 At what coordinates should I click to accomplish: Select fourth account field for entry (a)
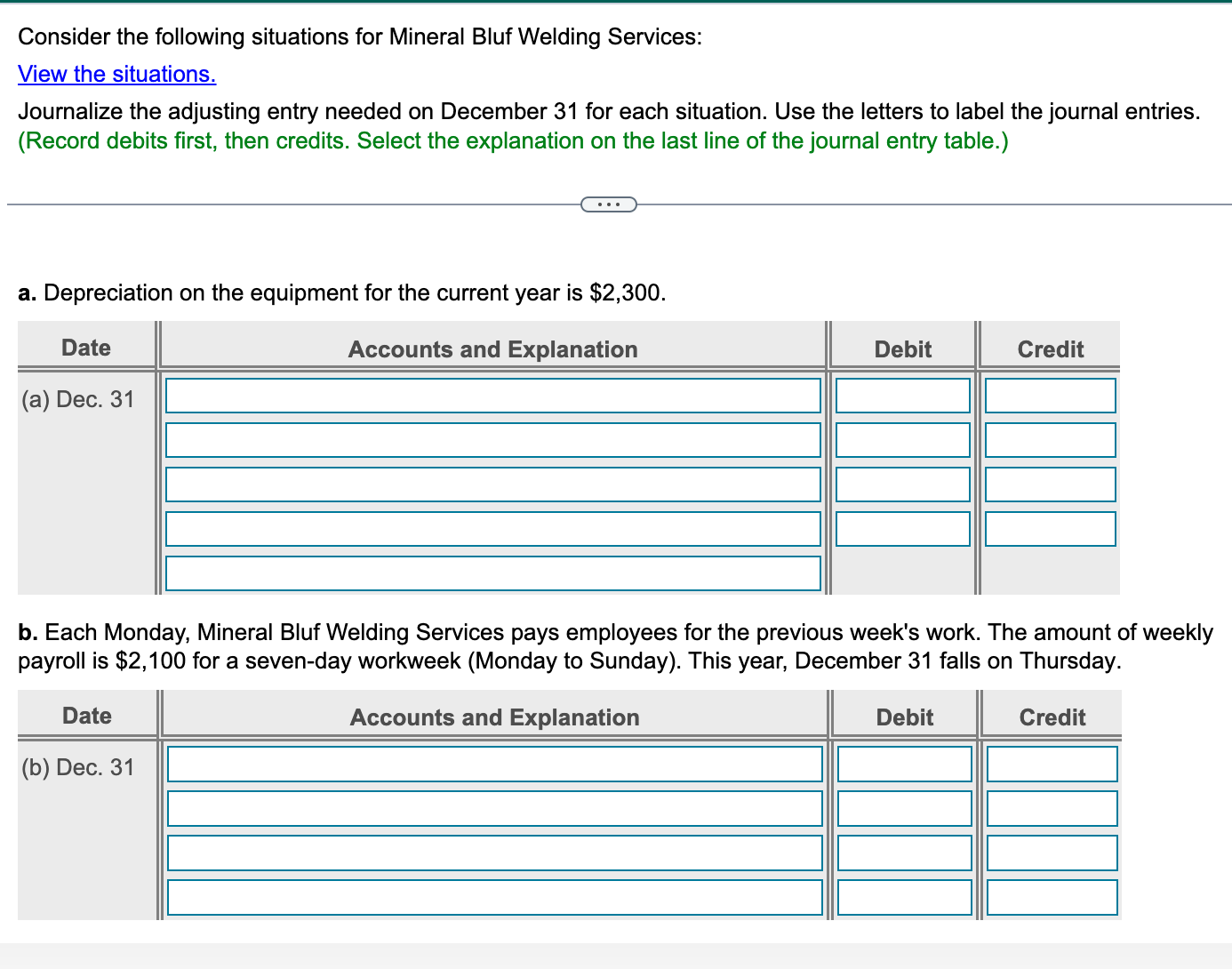[493, 529]
